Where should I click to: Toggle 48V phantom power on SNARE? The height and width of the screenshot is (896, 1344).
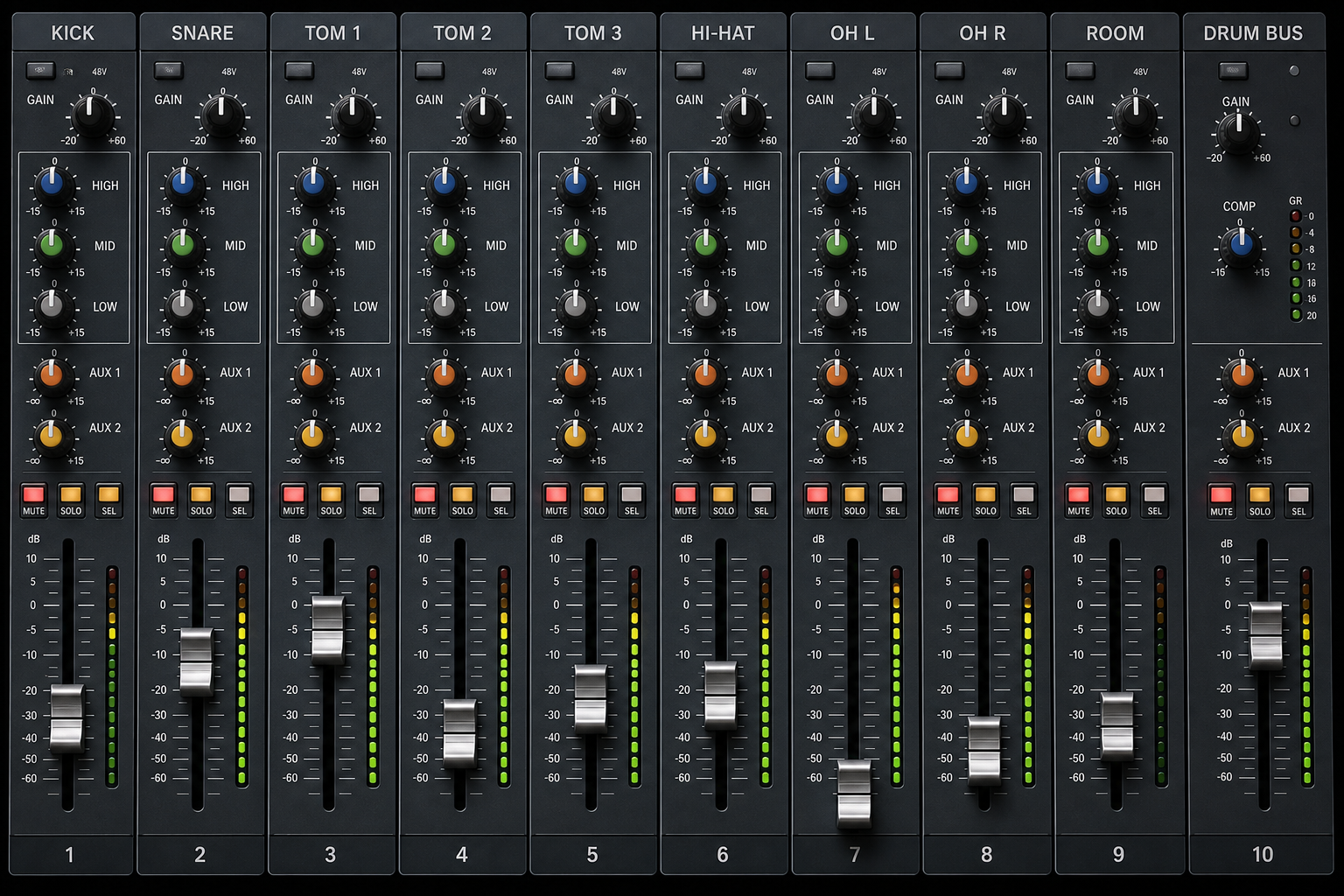(x=168, y=70)
